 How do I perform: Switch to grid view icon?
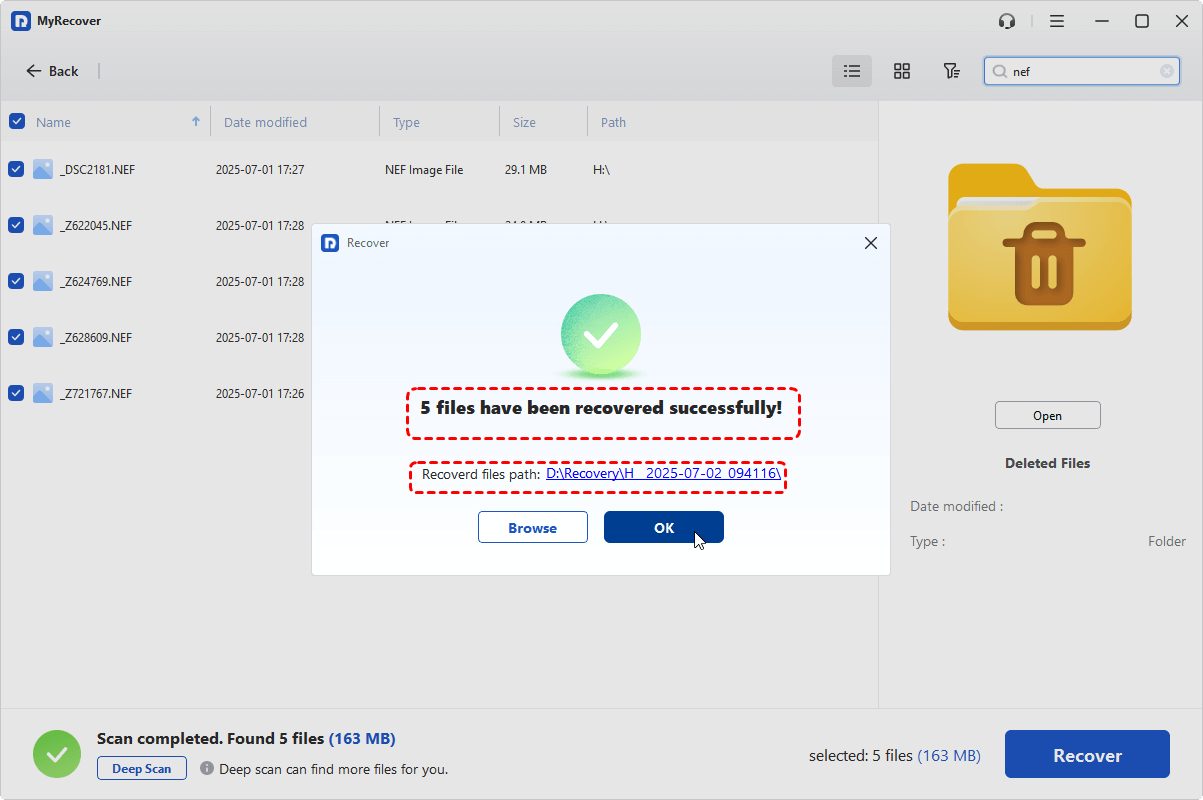(902, 71)
